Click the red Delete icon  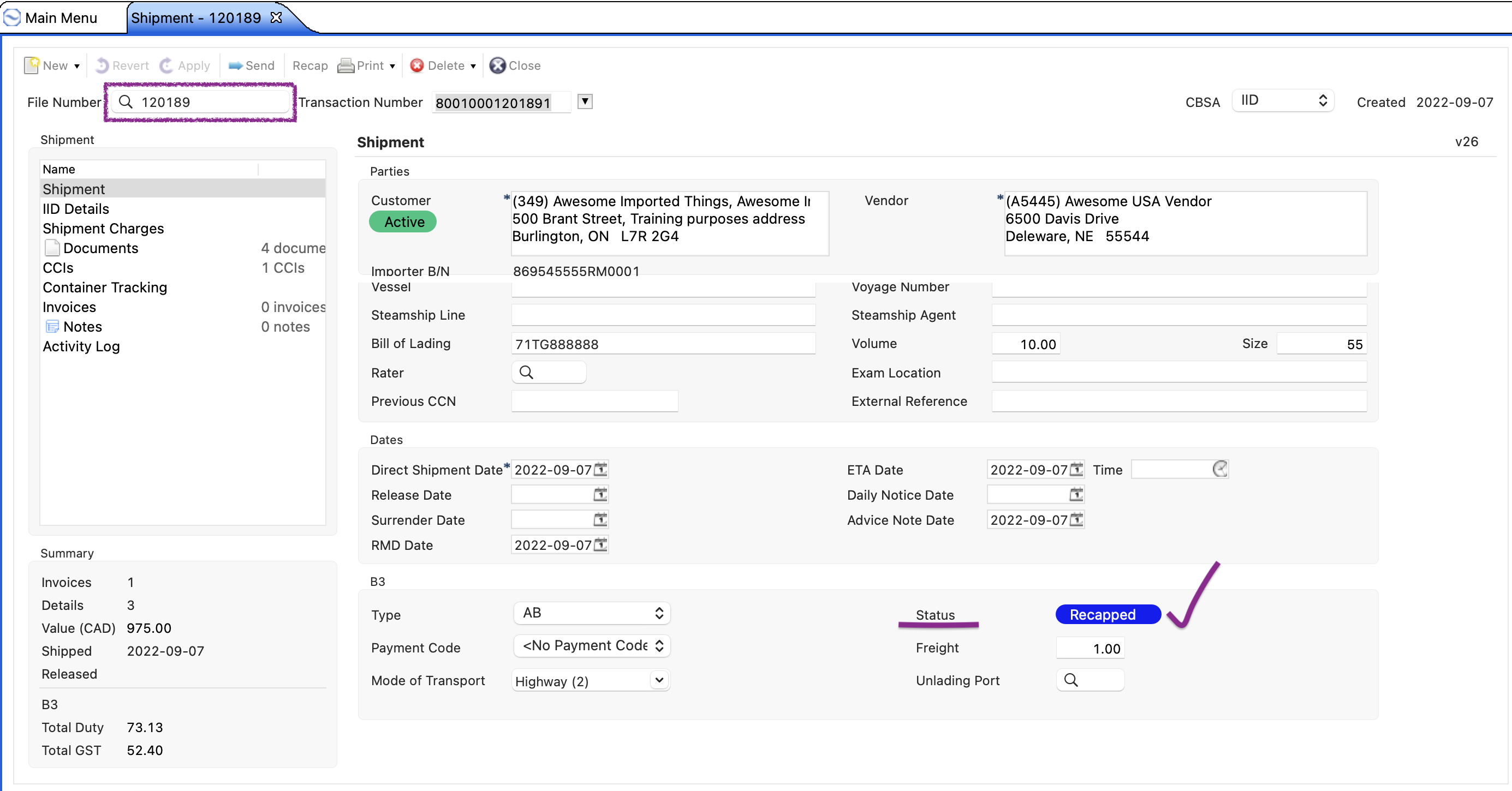416,65
